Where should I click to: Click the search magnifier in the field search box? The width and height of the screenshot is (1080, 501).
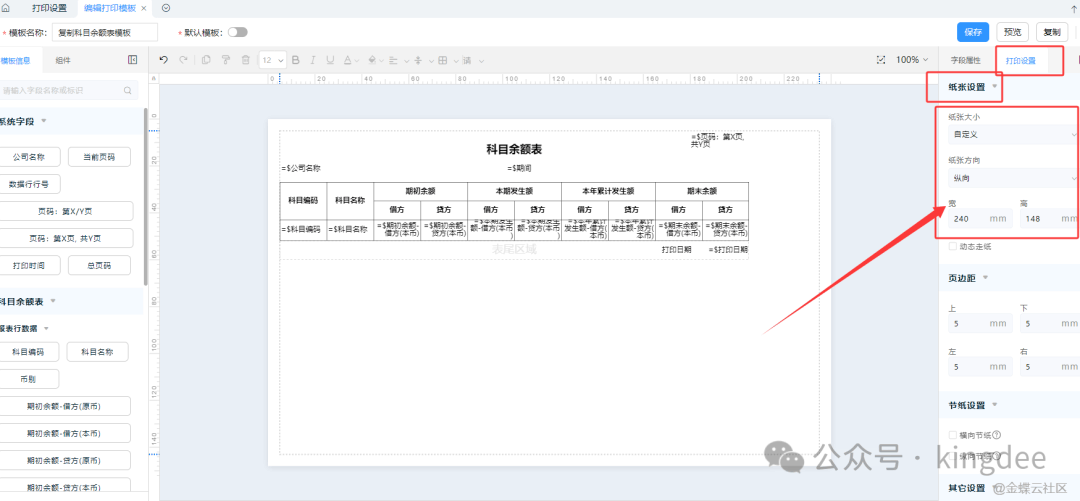[127, 90]
